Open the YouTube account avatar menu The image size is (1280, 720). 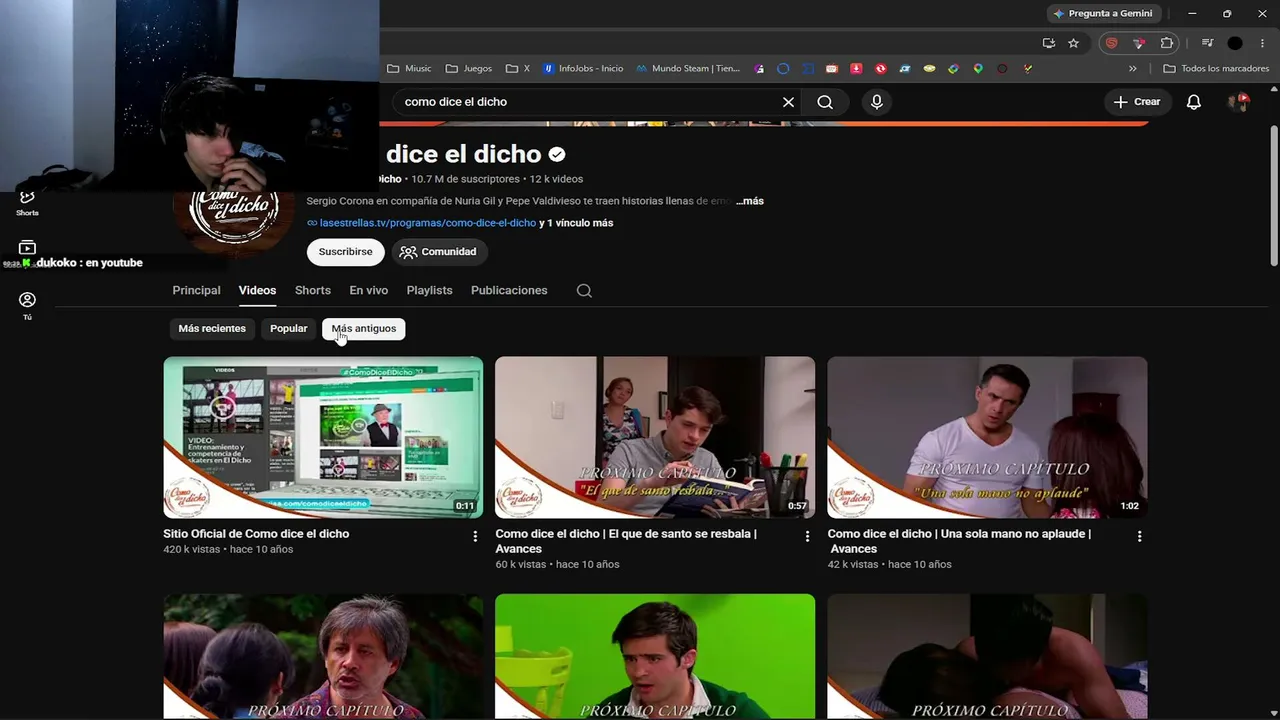coord(1240,102)
